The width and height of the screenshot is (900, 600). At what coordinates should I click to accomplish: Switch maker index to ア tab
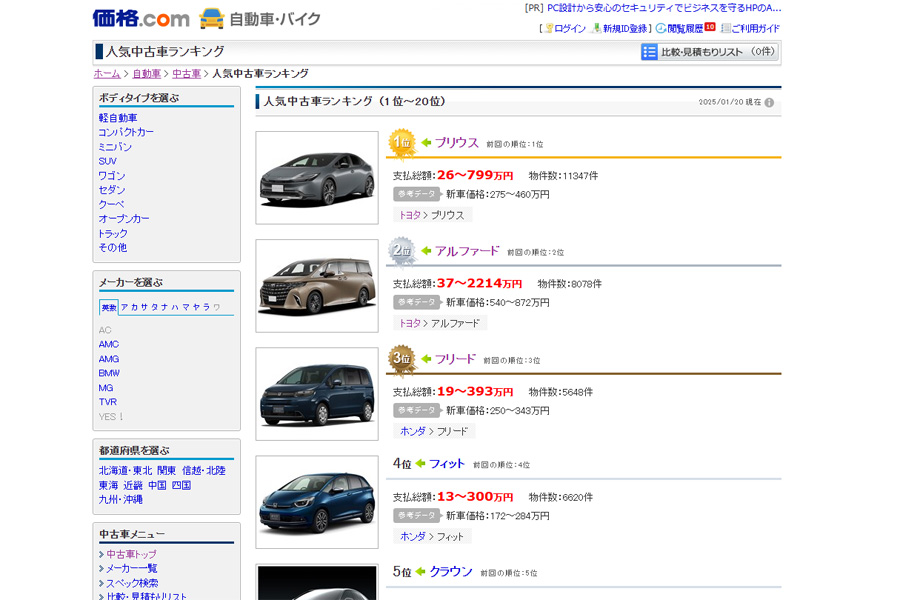(x=124, y=307)
